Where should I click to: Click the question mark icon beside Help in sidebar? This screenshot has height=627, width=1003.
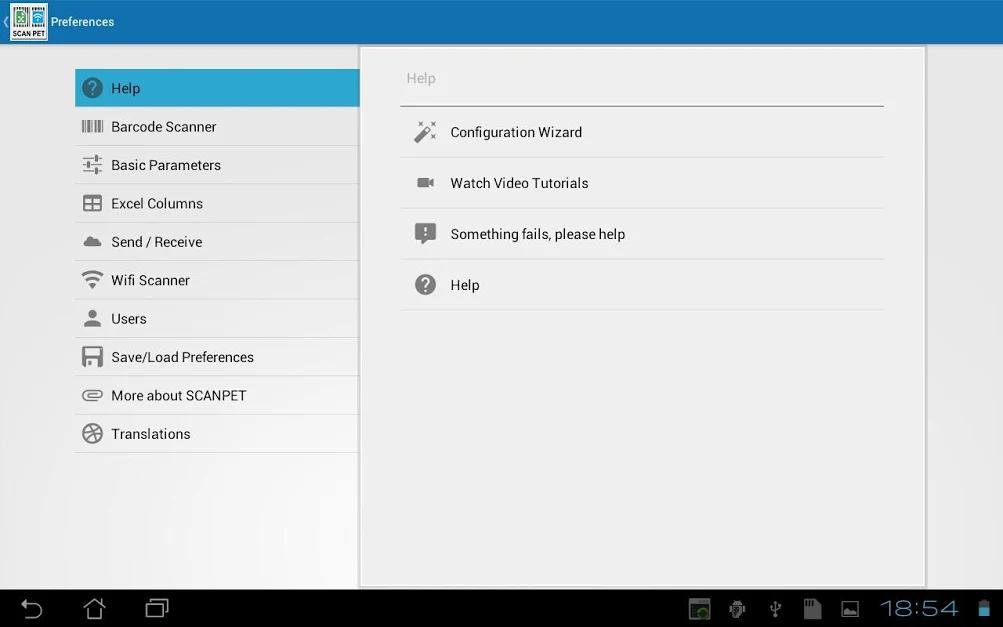[92, 88]
